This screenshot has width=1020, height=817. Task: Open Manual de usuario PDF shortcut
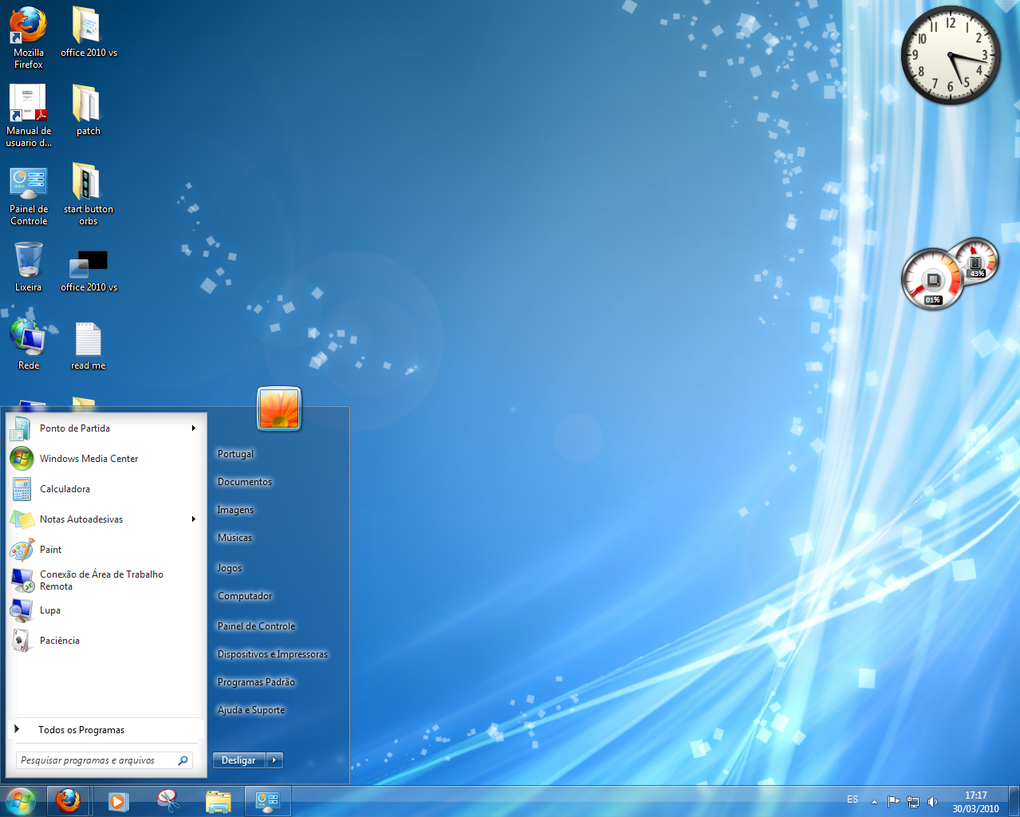tap(29, 116)
